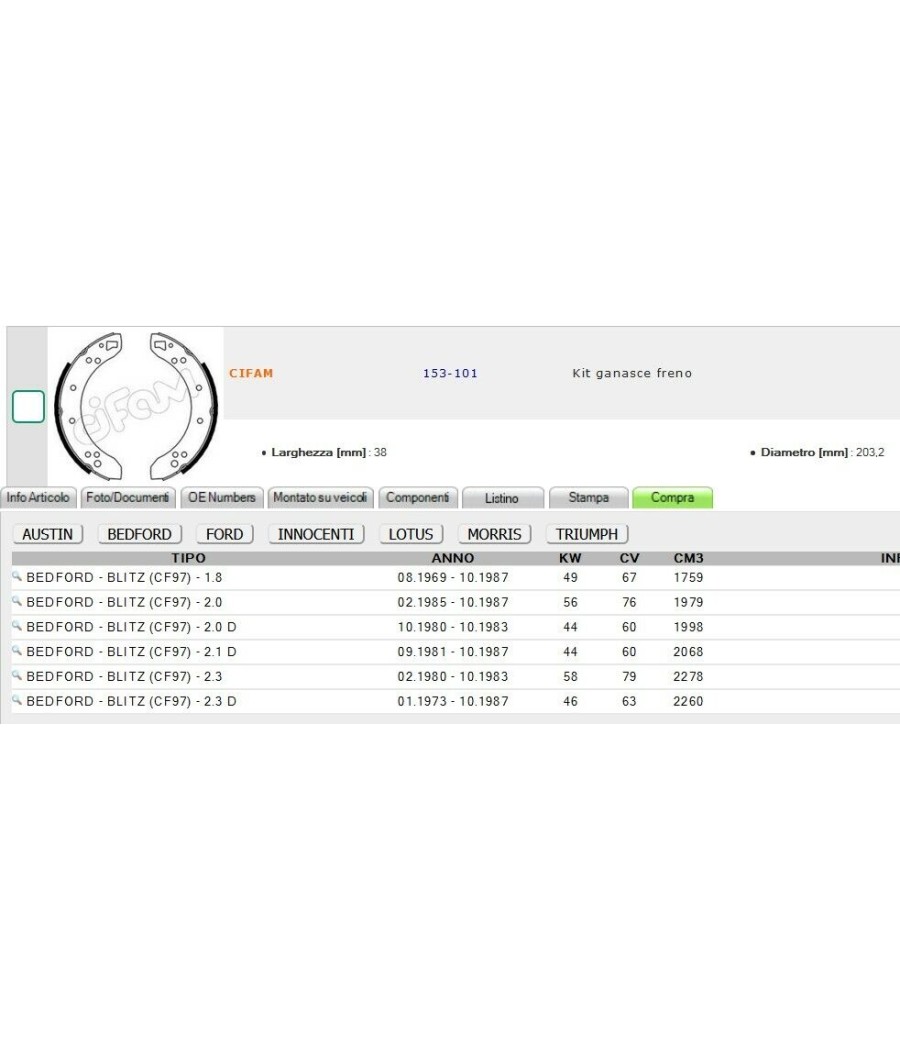The width and height of the screenshot is (900, 1050).
Task: Filter vehicles by FORD
Action: point(224,534)
